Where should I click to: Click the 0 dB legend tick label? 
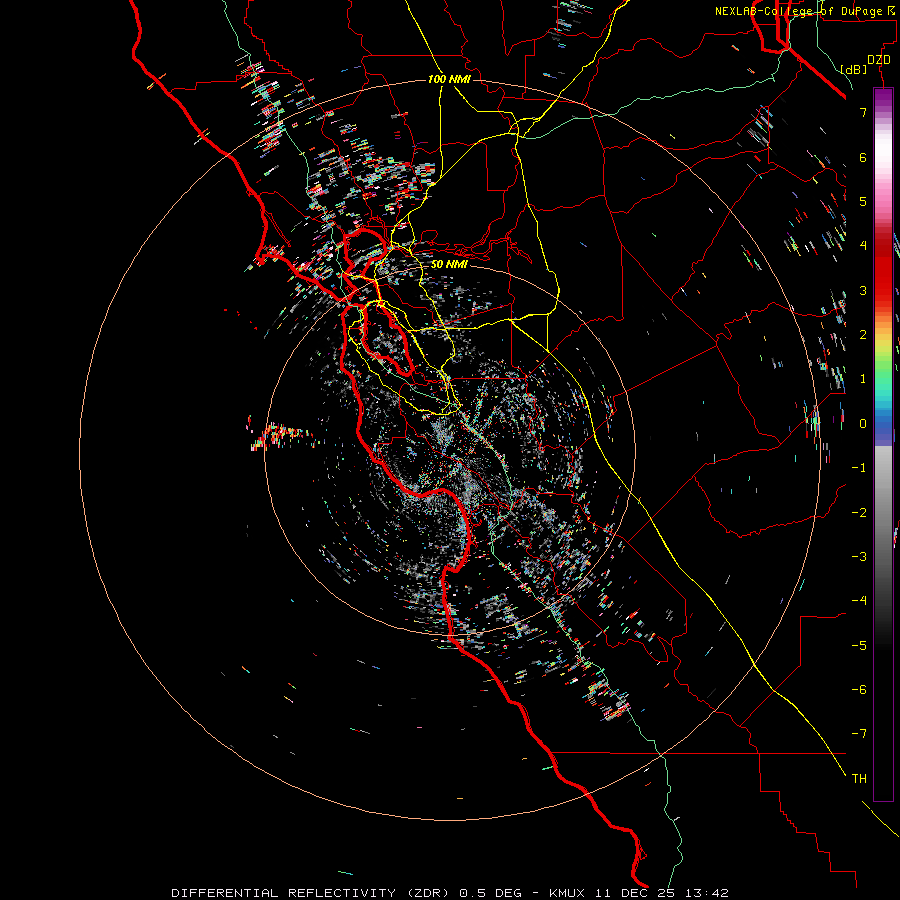(x=863, y=424)
